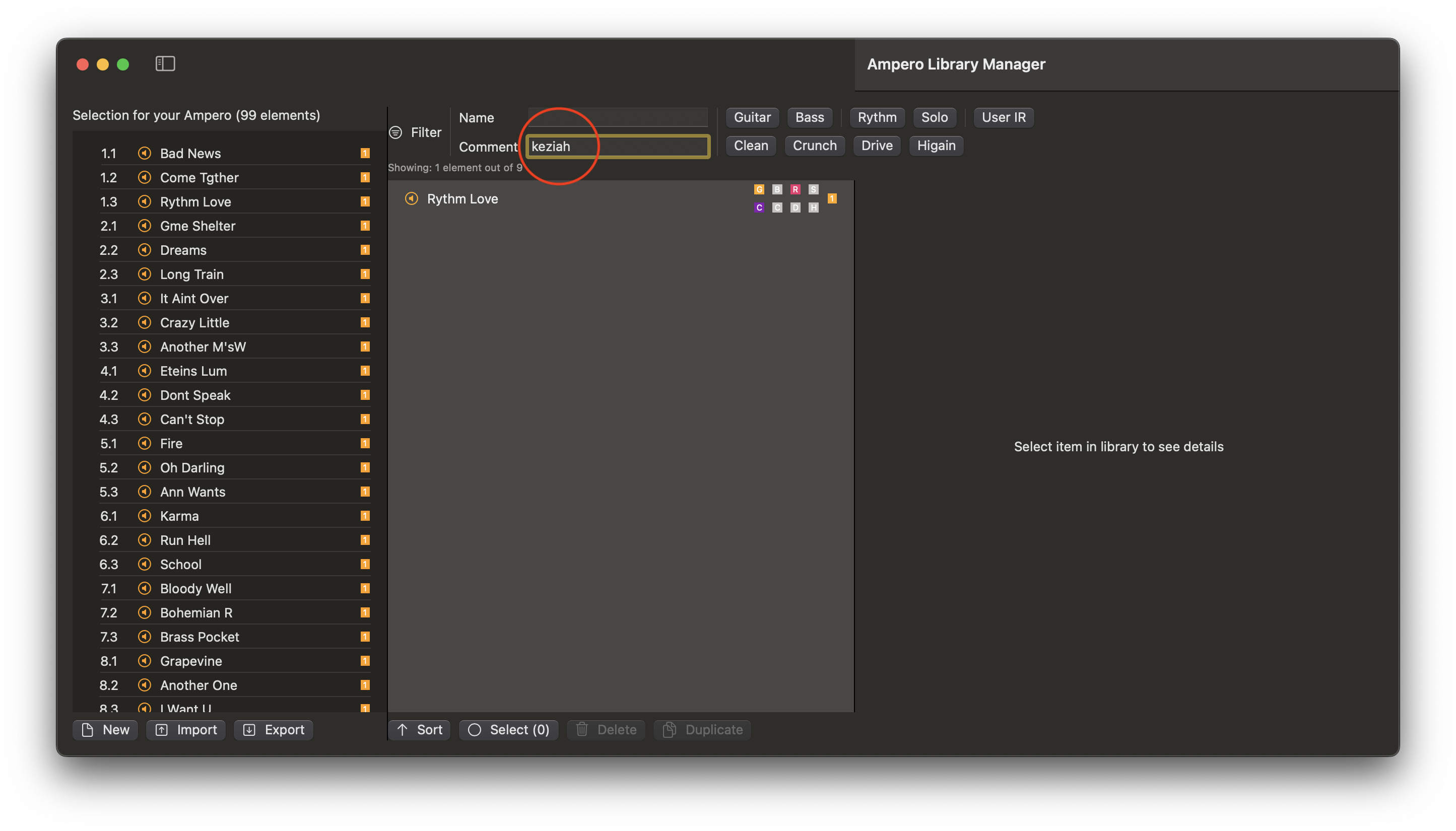Select the Bass filter tag button
This screenshot has height=831, width=1456.
click(x=810, y=117)
